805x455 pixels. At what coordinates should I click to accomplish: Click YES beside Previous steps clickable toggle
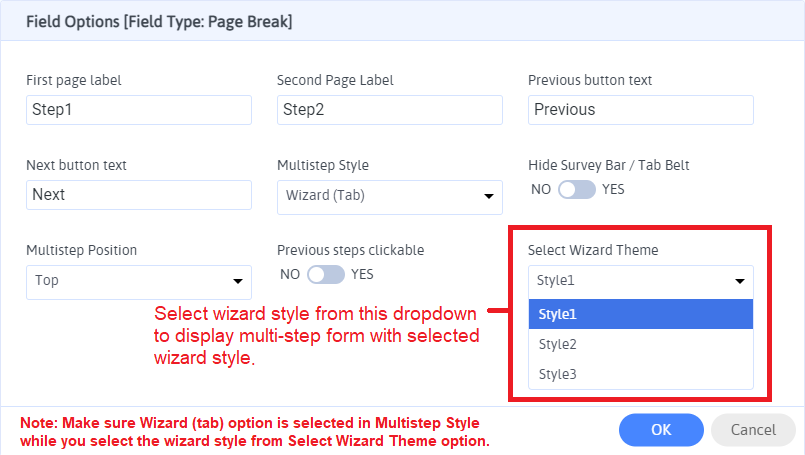coord(362,274)
